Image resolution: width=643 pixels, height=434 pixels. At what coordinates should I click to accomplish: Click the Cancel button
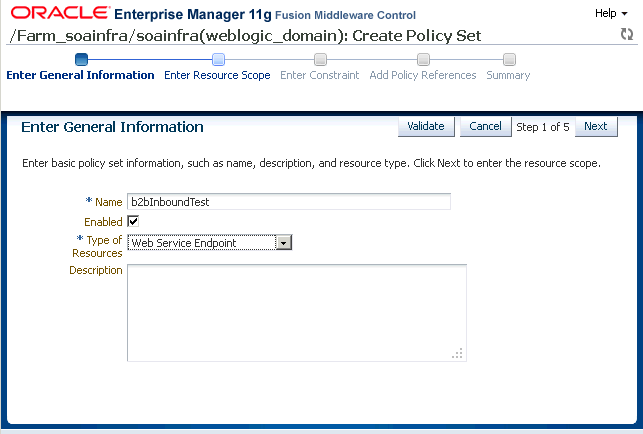pyautogui.click(x=486, y=126)
